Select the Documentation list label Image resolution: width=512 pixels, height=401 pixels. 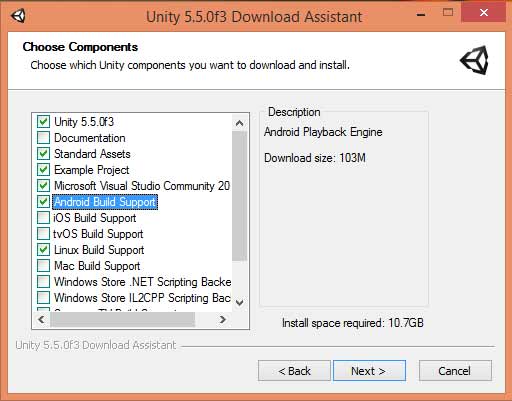[x=90, y=138]
